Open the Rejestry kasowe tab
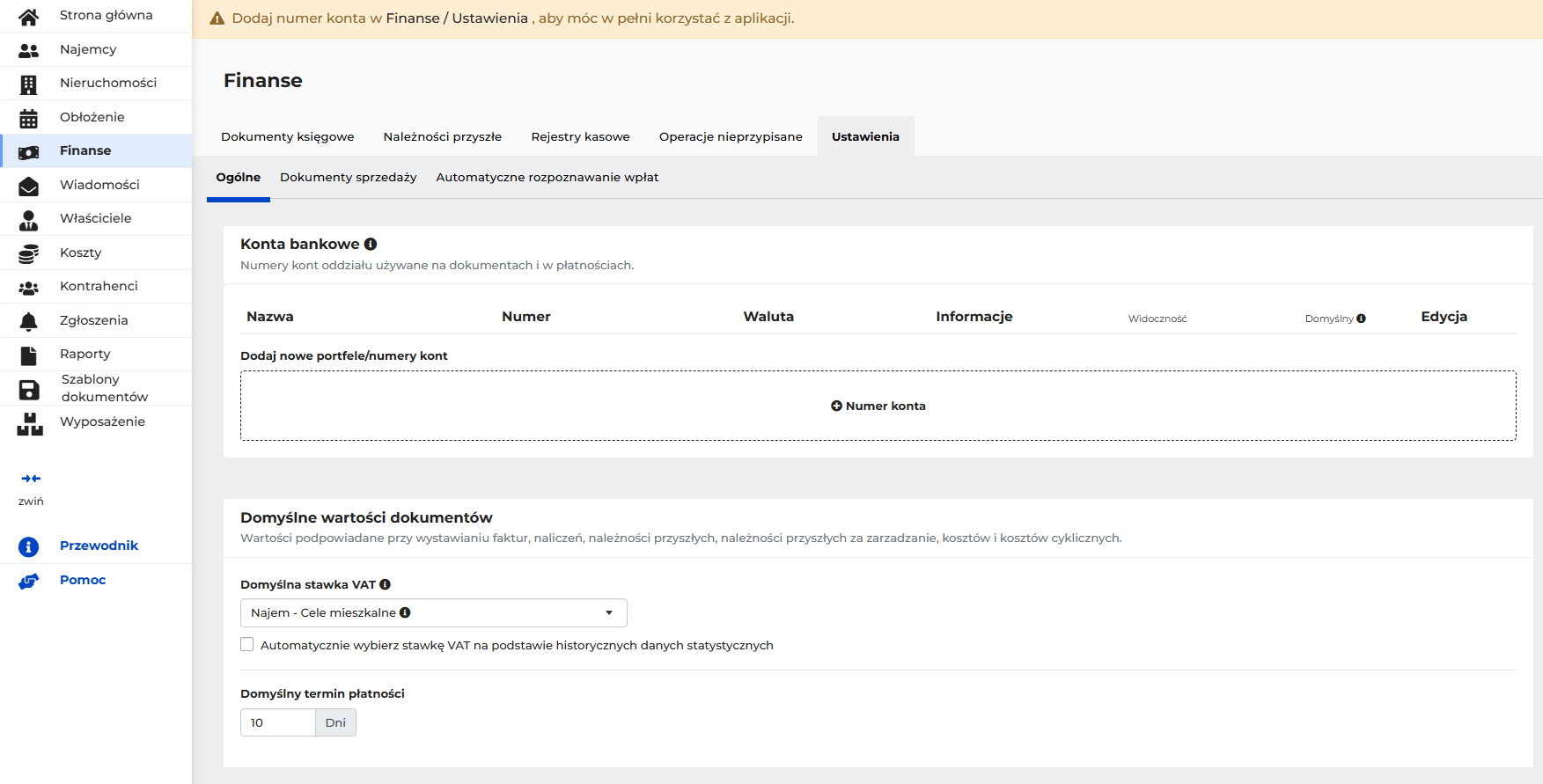Viewport: 1543px width, 784px height. tap(581, 136)
